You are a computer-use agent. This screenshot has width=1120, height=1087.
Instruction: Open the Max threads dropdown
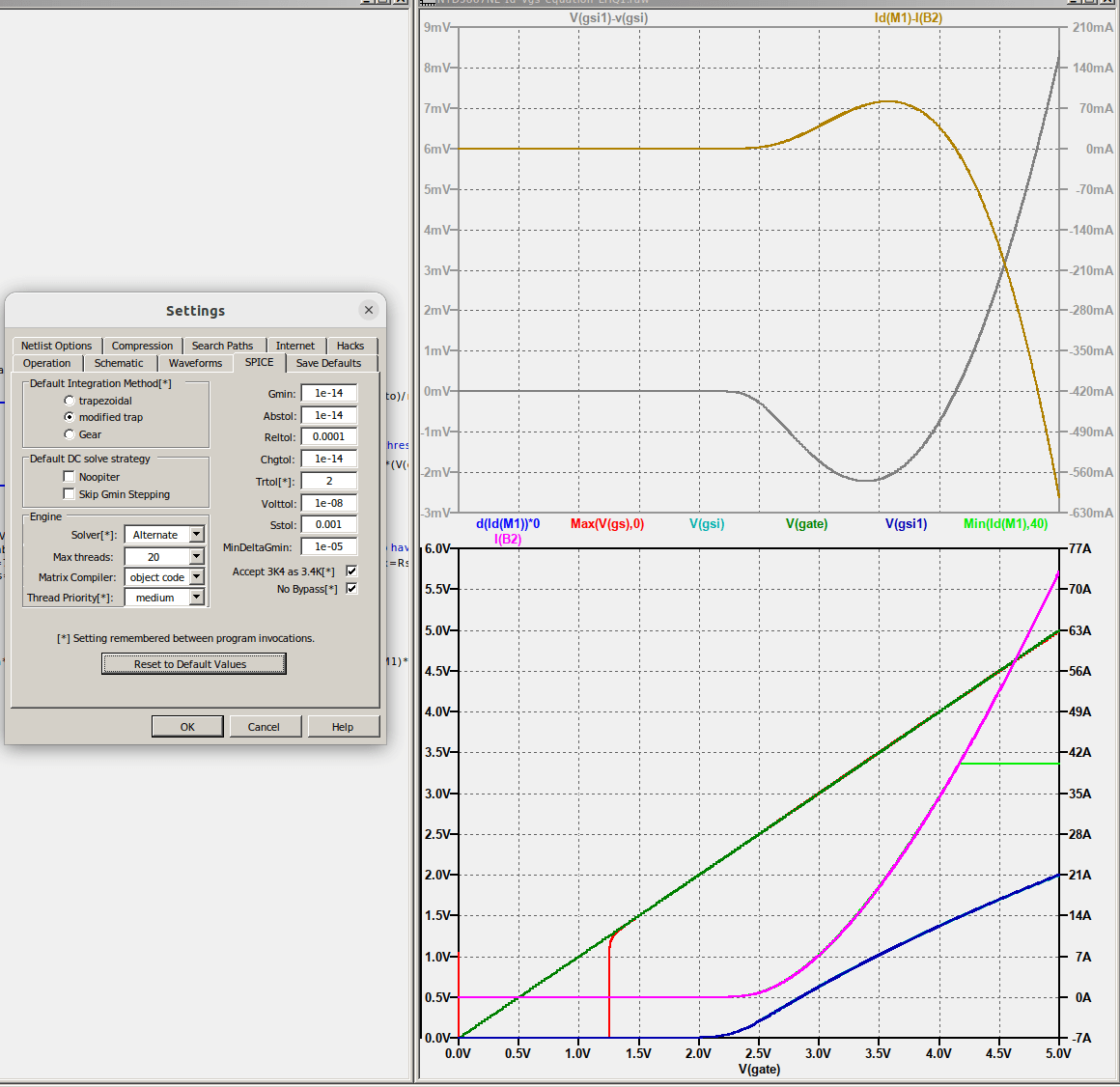(x=197, y=556)
